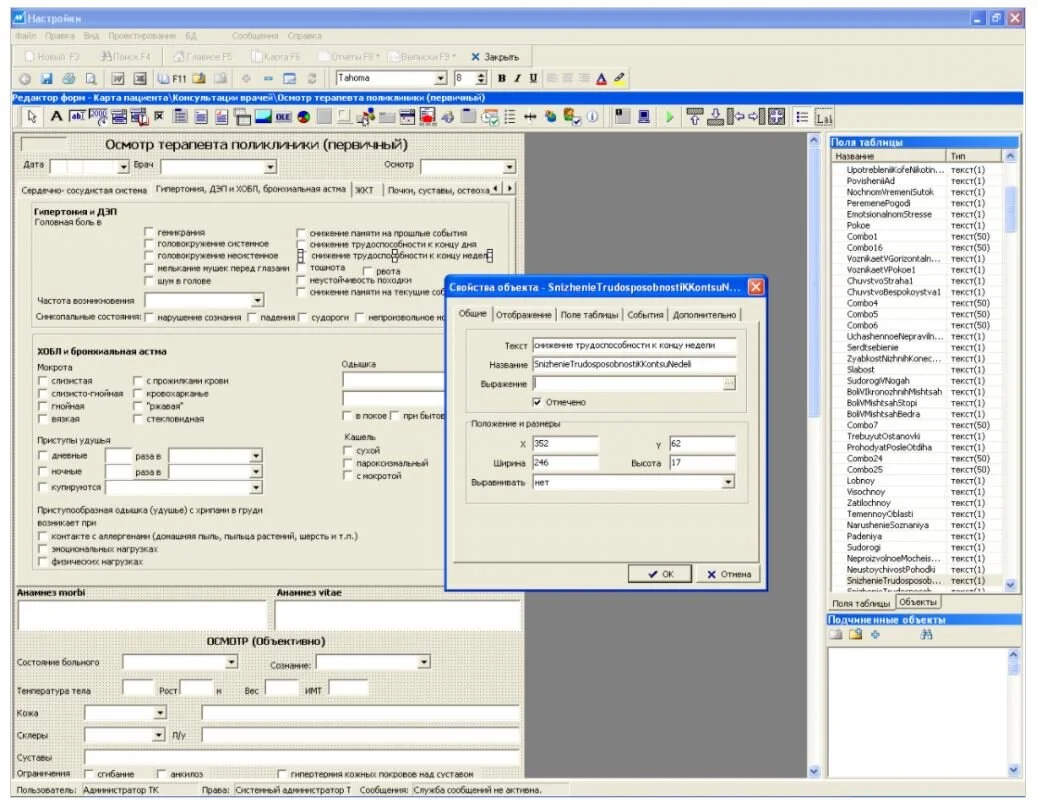Select the arrow pointer tool

(x=31, y=117)
